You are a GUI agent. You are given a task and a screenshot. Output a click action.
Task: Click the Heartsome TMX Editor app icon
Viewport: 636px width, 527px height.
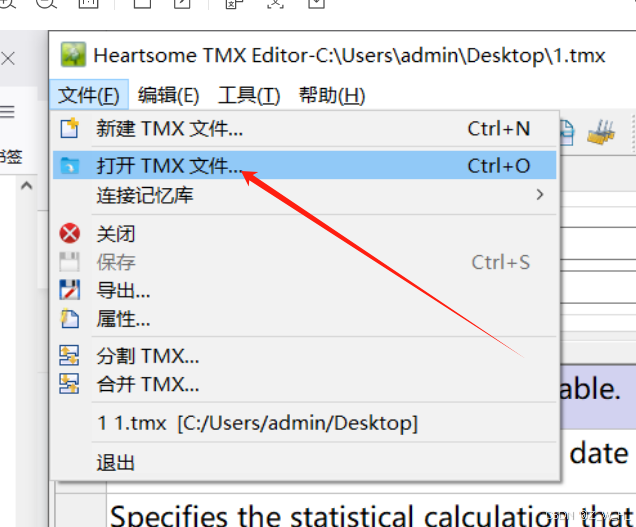click(x=73, y=54)
